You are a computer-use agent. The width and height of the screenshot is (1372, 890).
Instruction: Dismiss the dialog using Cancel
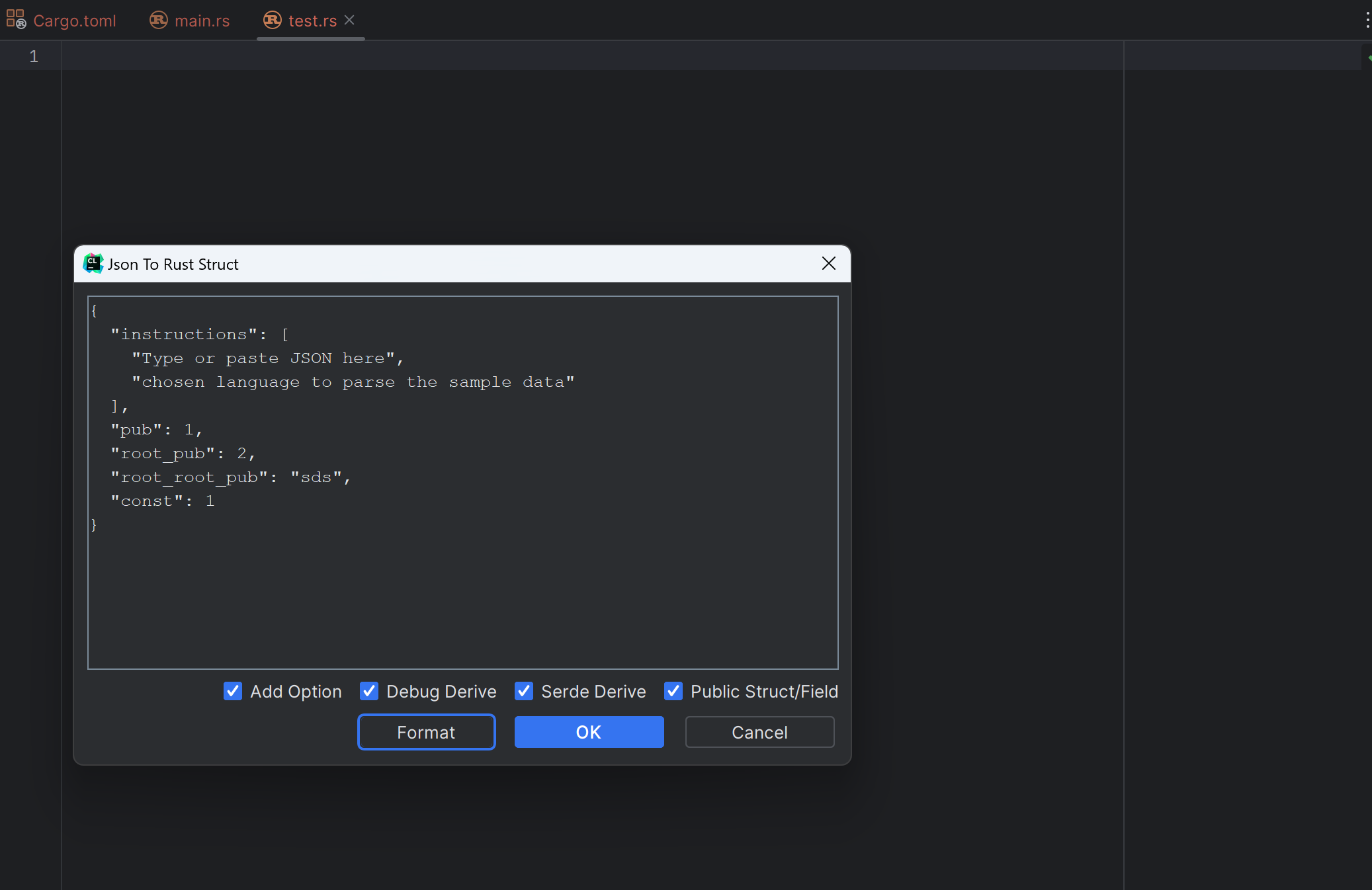(759, 732)
